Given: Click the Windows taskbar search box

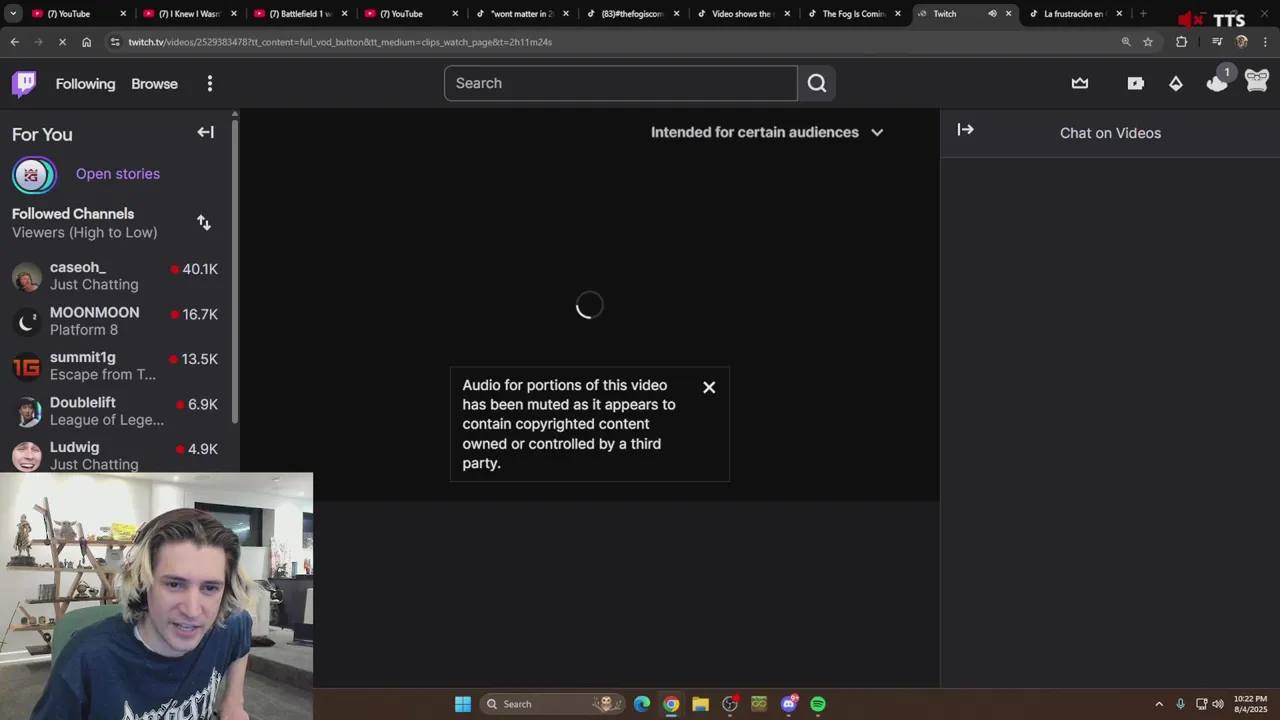Looking at the screenshot, I should click(x=553, y=704).
